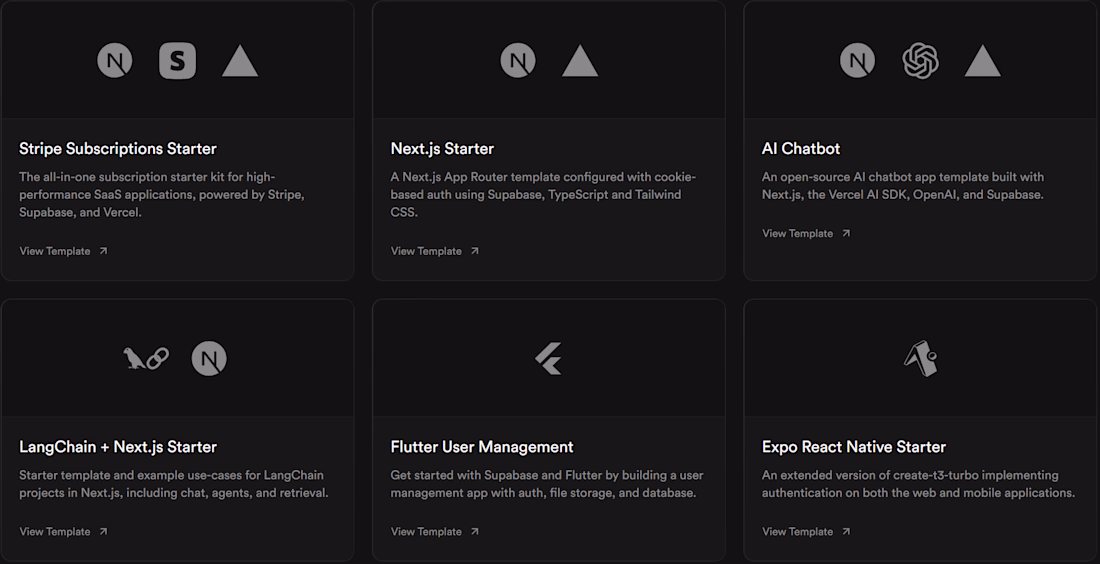The image size is (1100, 564).
Task: Click View Template under Flutter User Management
Action: coord(435,531)
